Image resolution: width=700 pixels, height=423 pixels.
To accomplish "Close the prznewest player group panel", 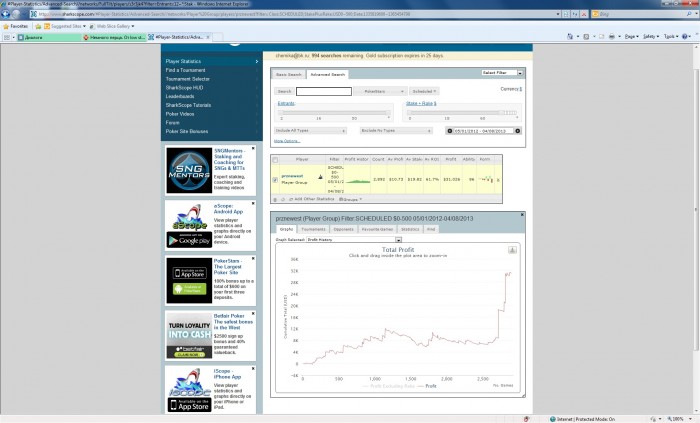I will (522, 215).
